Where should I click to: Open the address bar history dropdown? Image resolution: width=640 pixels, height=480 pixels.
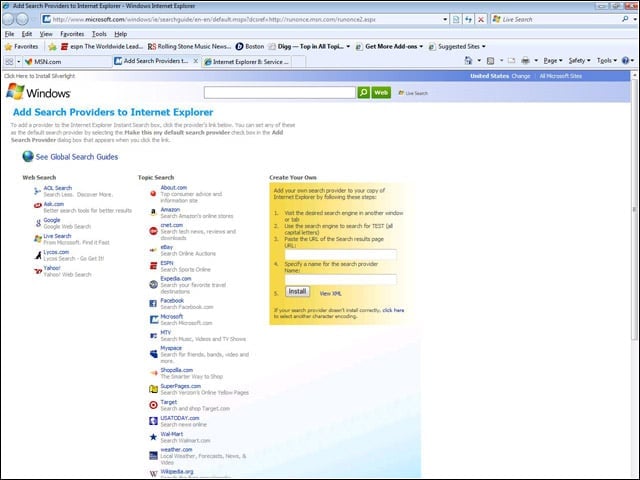click(x=445, y=19)
